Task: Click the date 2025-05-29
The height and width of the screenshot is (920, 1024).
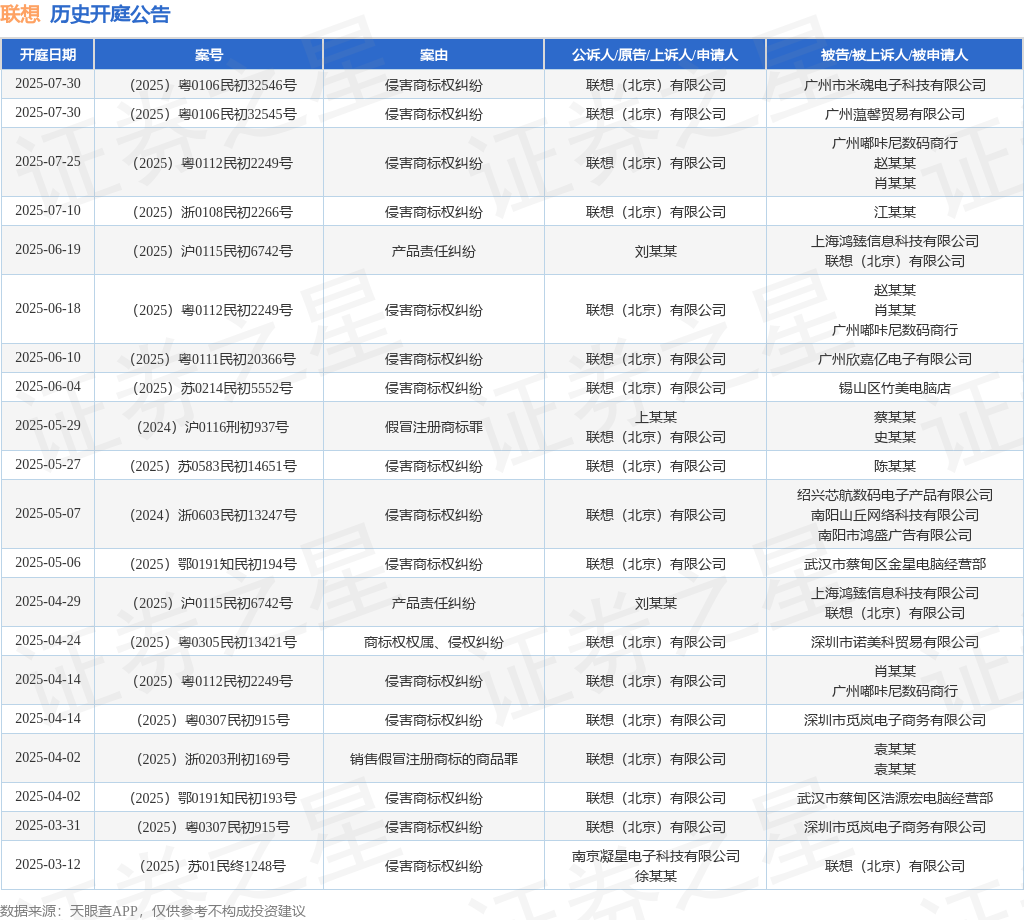Action: pyautogui.click(x=48, y=425)
